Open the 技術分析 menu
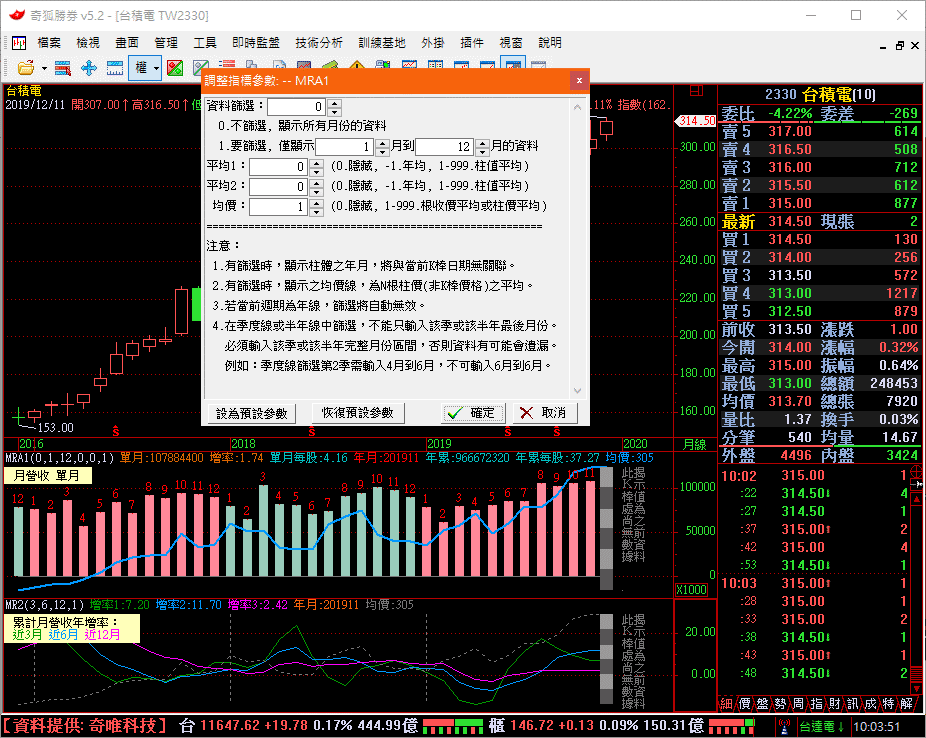 coord(319,43)
